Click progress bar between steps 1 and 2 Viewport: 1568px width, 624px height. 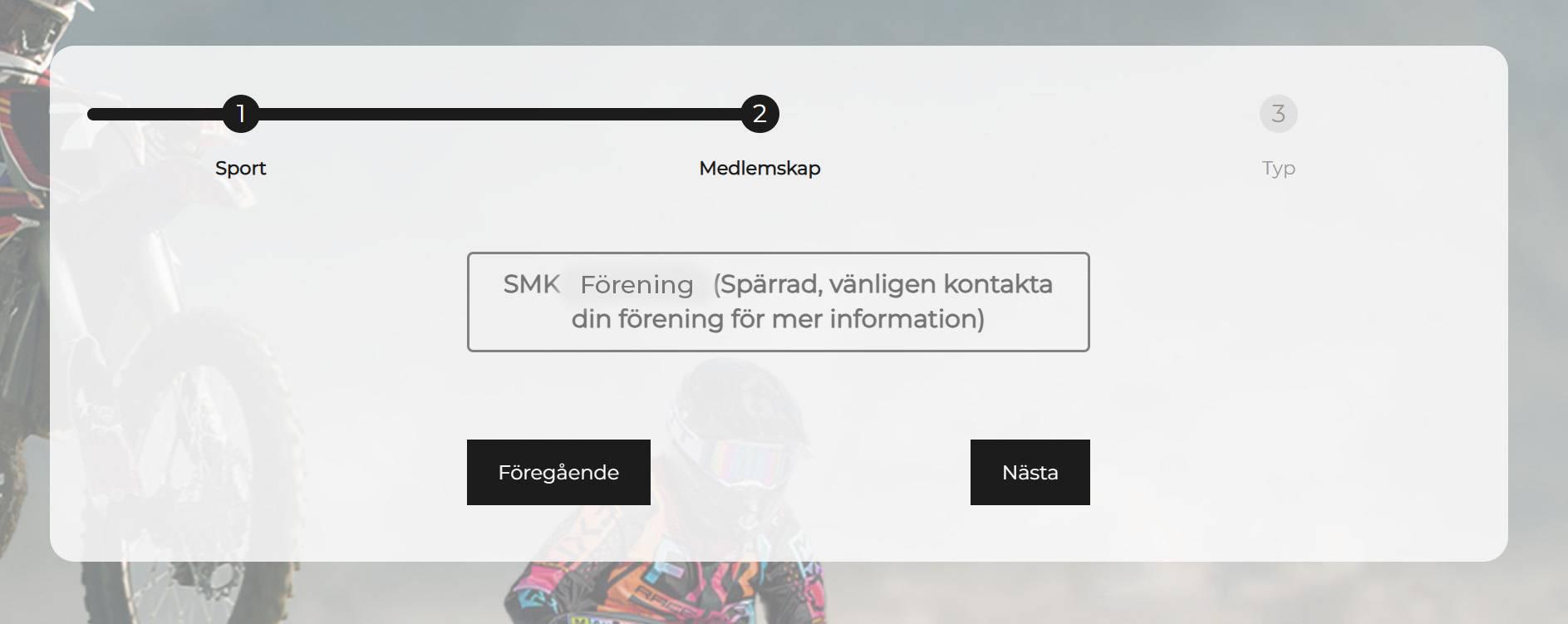click(500, 114)
